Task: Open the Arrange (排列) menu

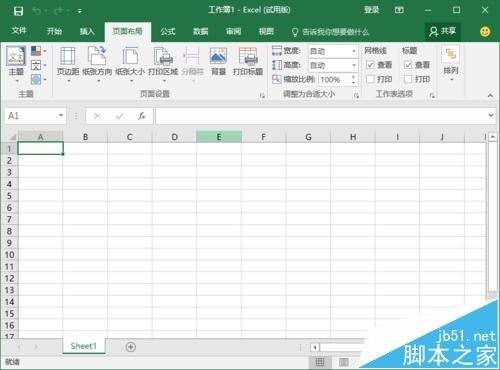Action: [451, 64]
